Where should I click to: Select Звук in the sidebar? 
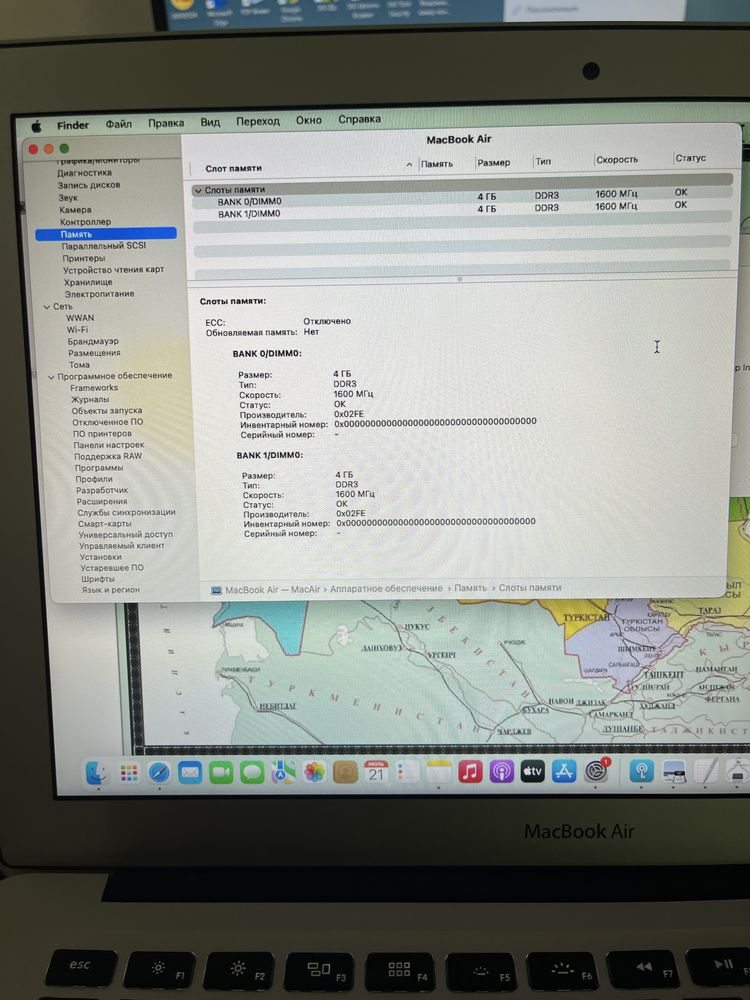pyautogui.click(x=68, y=198)
